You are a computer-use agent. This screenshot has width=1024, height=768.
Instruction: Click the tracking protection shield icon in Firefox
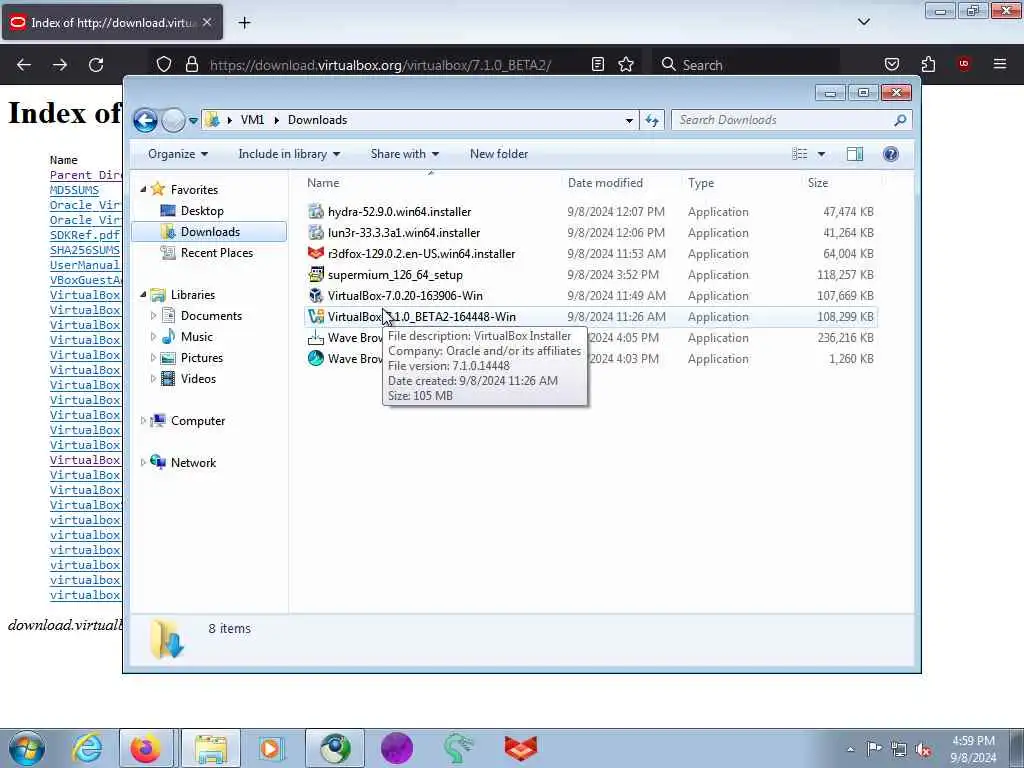164,65
